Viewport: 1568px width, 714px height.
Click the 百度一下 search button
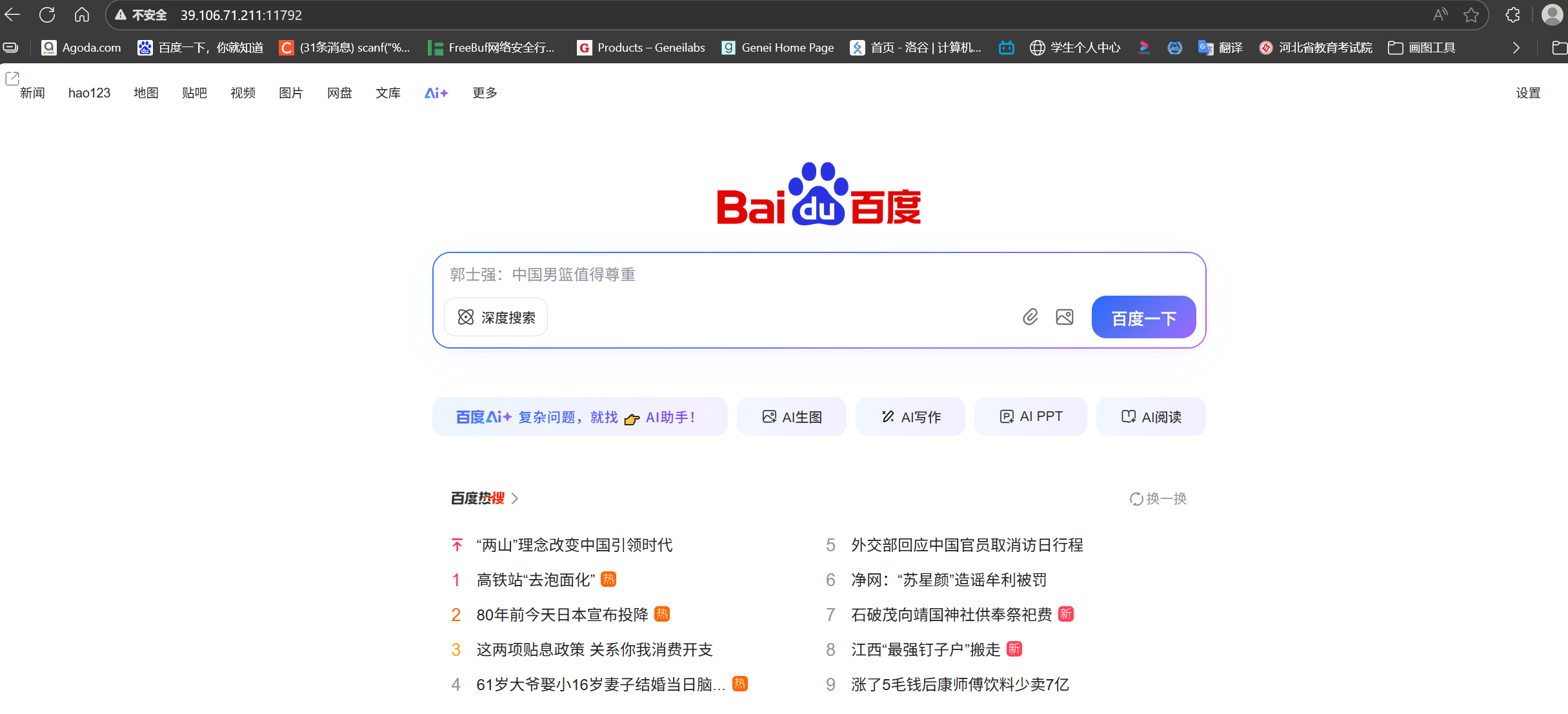pos(1143,317)
